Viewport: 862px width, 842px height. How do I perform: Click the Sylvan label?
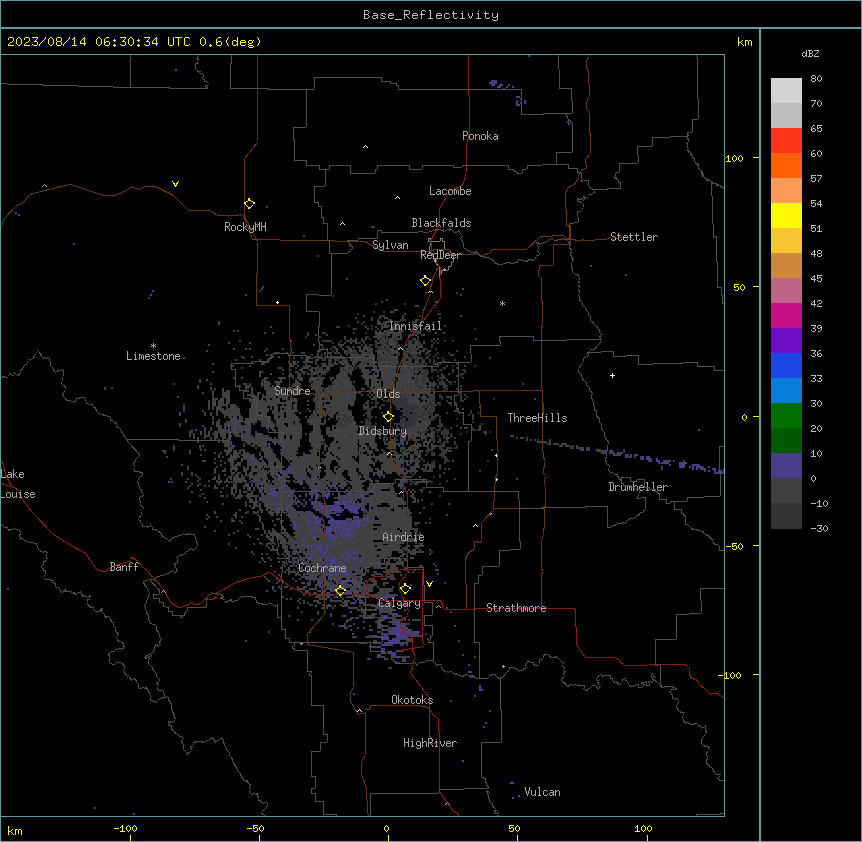(390, 245)
